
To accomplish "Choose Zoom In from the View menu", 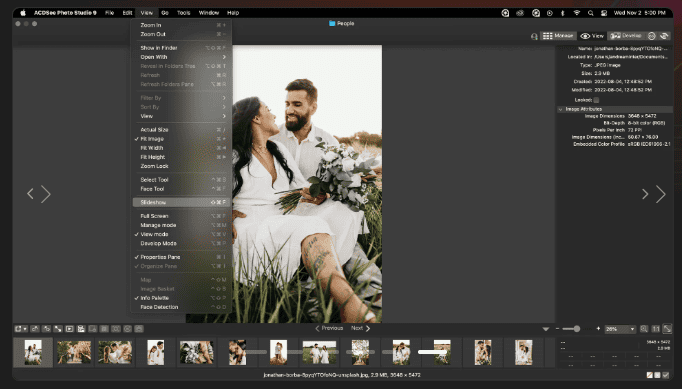I will point(181,25).
